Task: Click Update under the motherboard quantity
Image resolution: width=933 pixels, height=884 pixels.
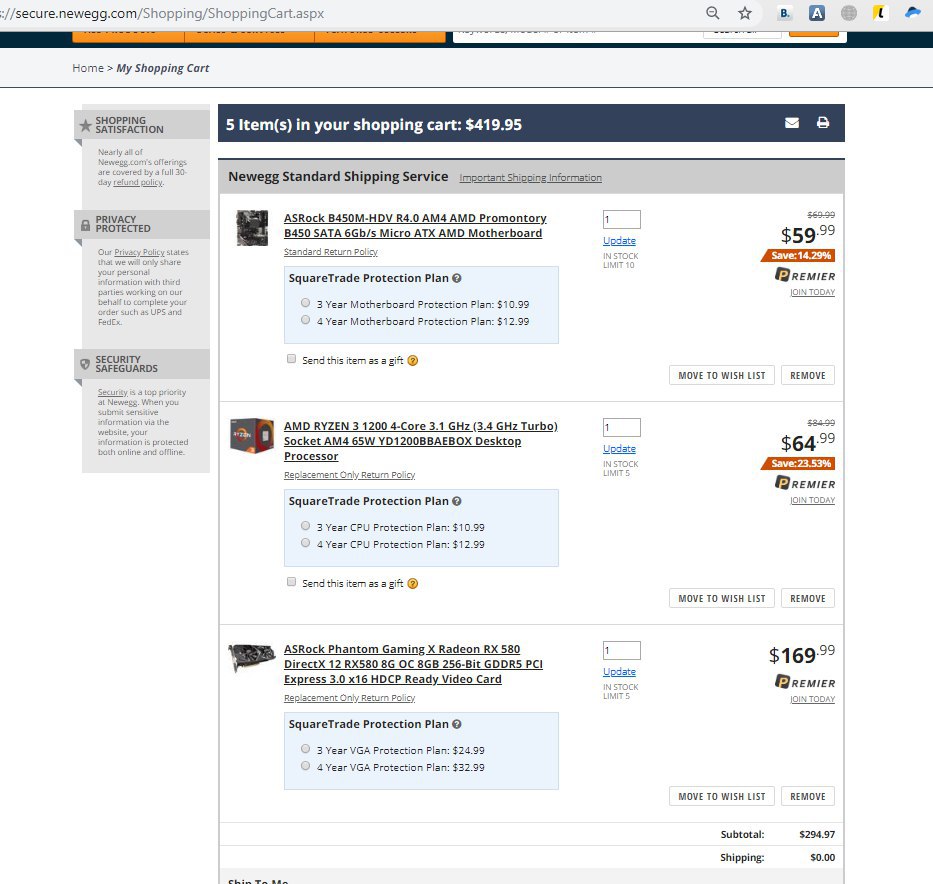Action: [x=619, y=240]
